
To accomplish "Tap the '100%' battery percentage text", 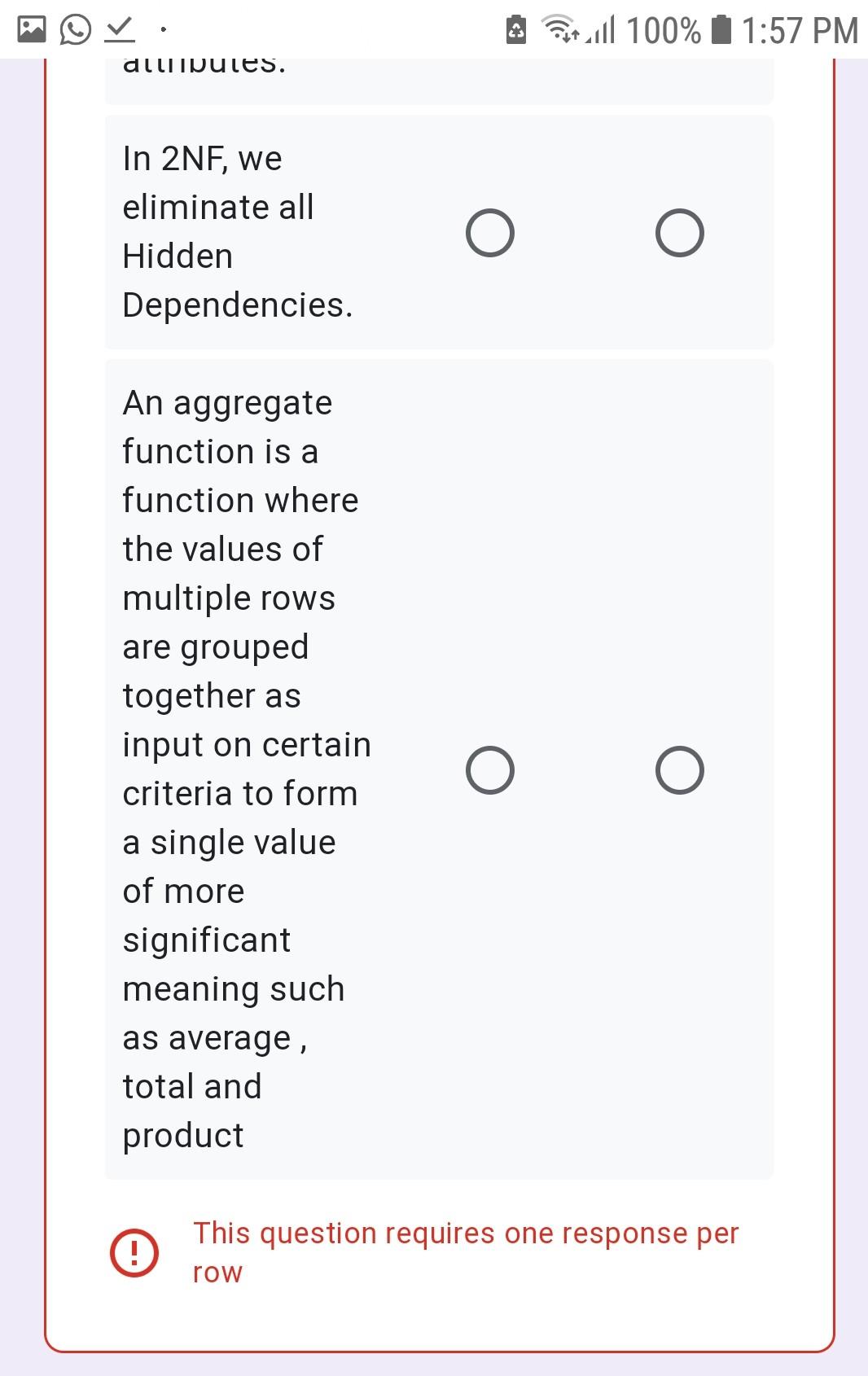I will point(663,30).
